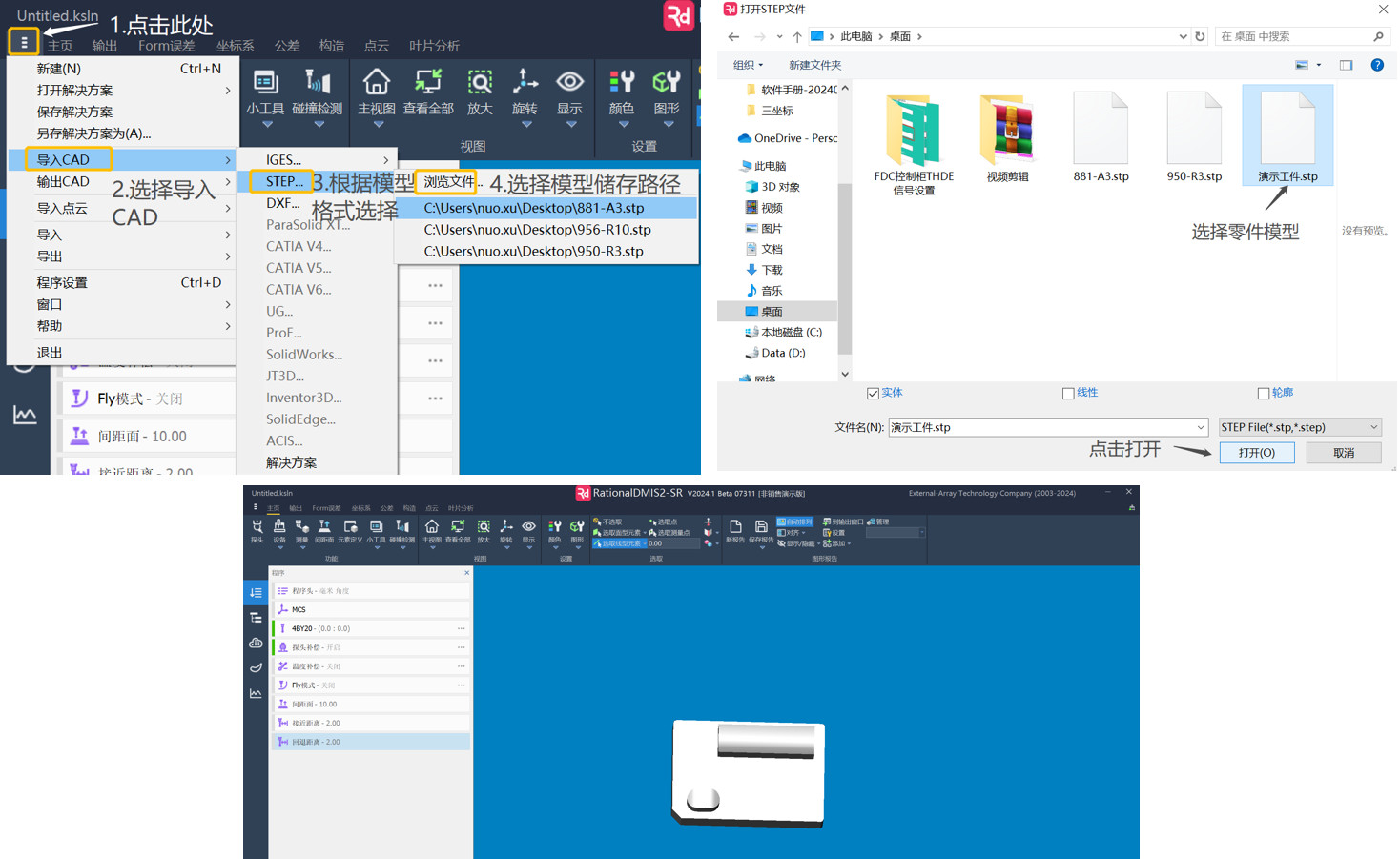Uncheck the 实体 checkbox
The width and height of the screenshot is (1400, 859).
click(873, 394)
